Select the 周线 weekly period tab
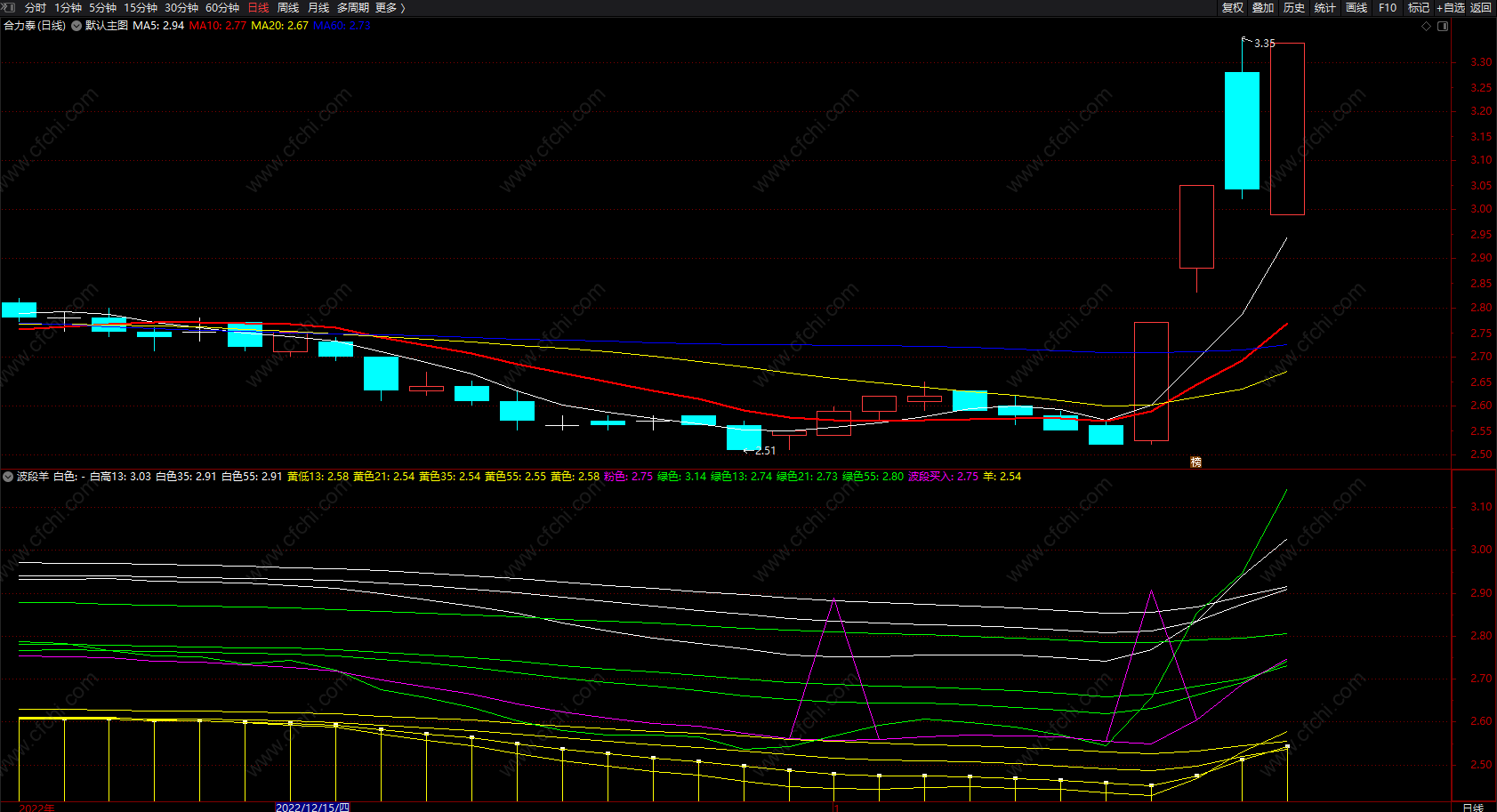 point(288,7)
